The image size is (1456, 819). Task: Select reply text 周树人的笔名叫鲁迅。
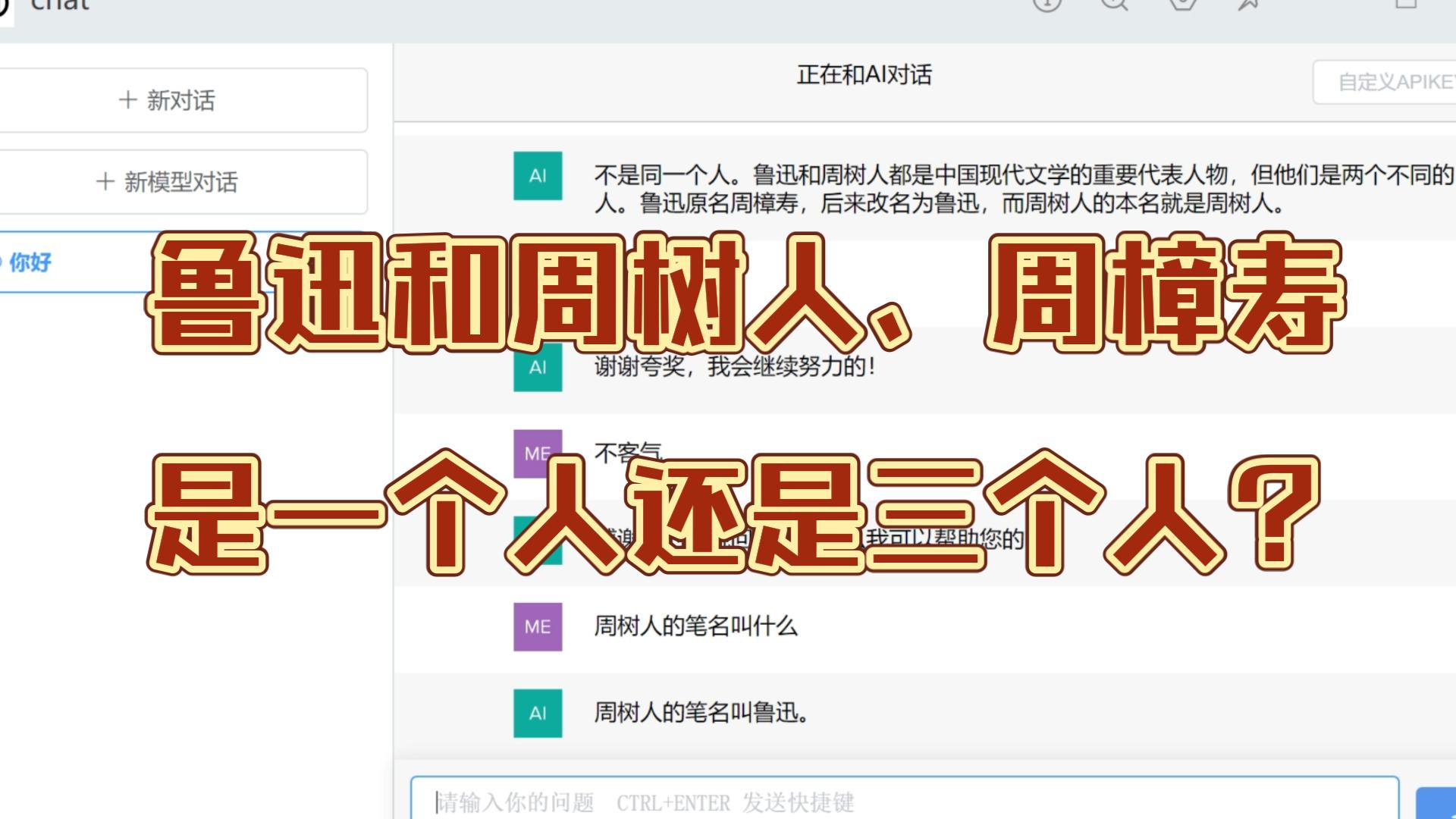point(701,713)
